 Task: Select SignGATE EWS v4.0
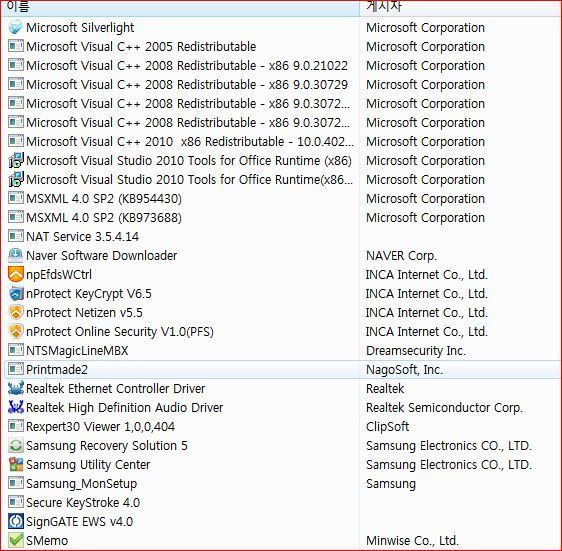tap(79, 522)
